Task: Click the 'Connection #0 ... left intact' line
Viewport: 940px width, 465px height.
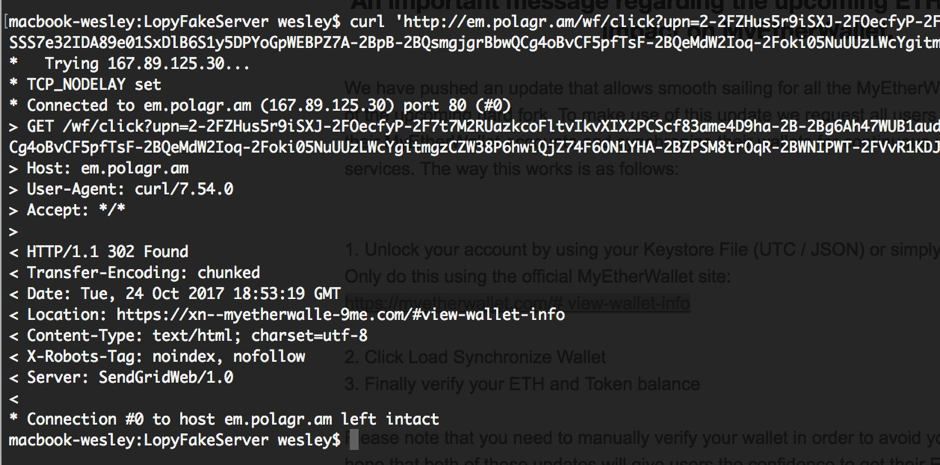Action: (x=224, y=419)
